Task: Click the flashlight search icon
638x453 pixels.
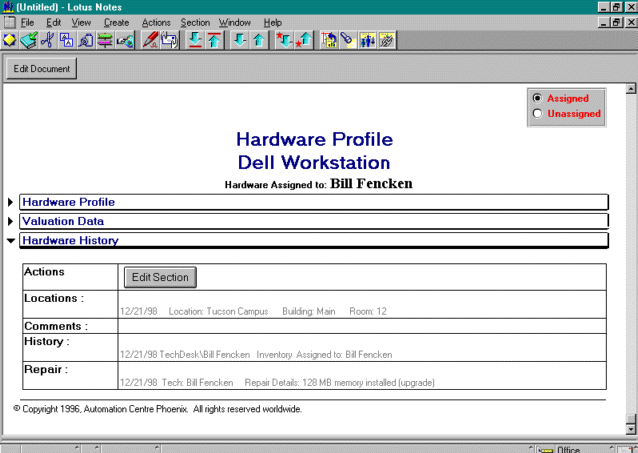Action: [x=348, y=40]
